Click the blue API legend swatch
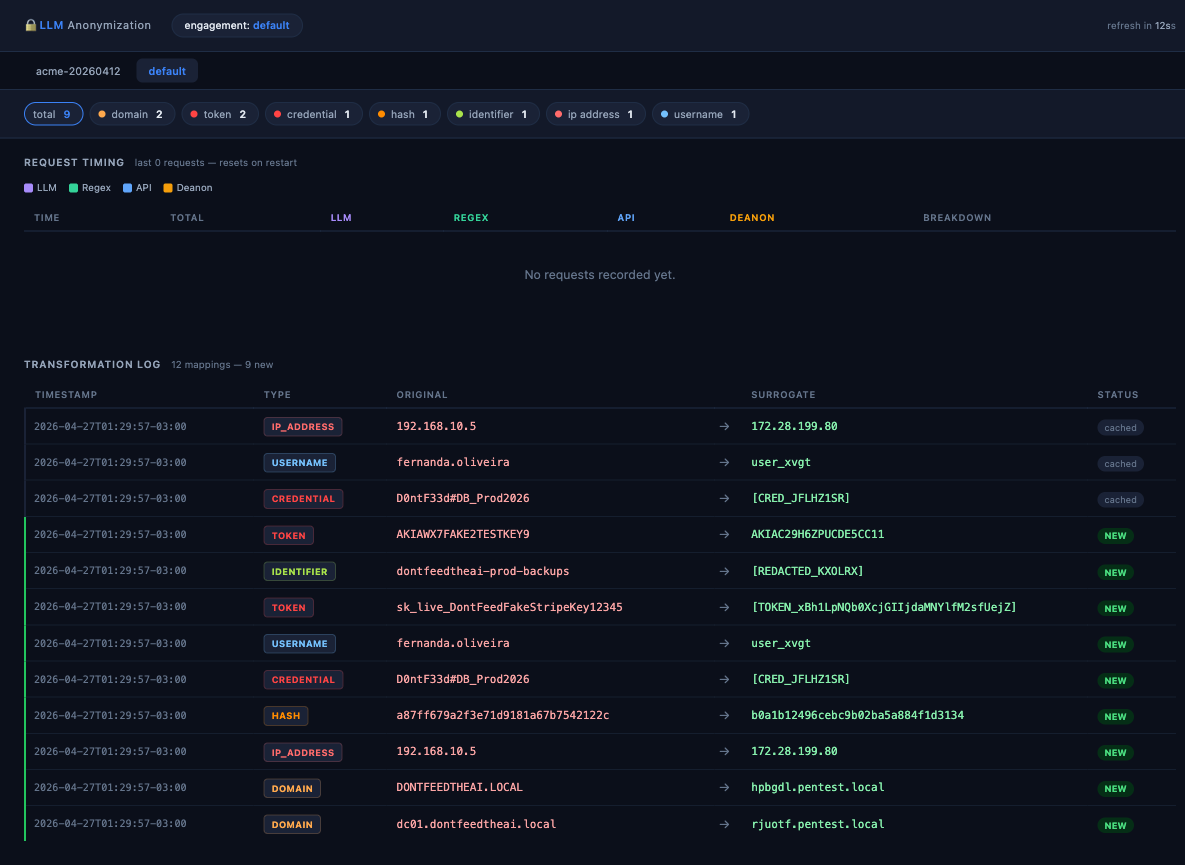The height and width of the screenshot is (865, 1185). click(x=127, y=188)
